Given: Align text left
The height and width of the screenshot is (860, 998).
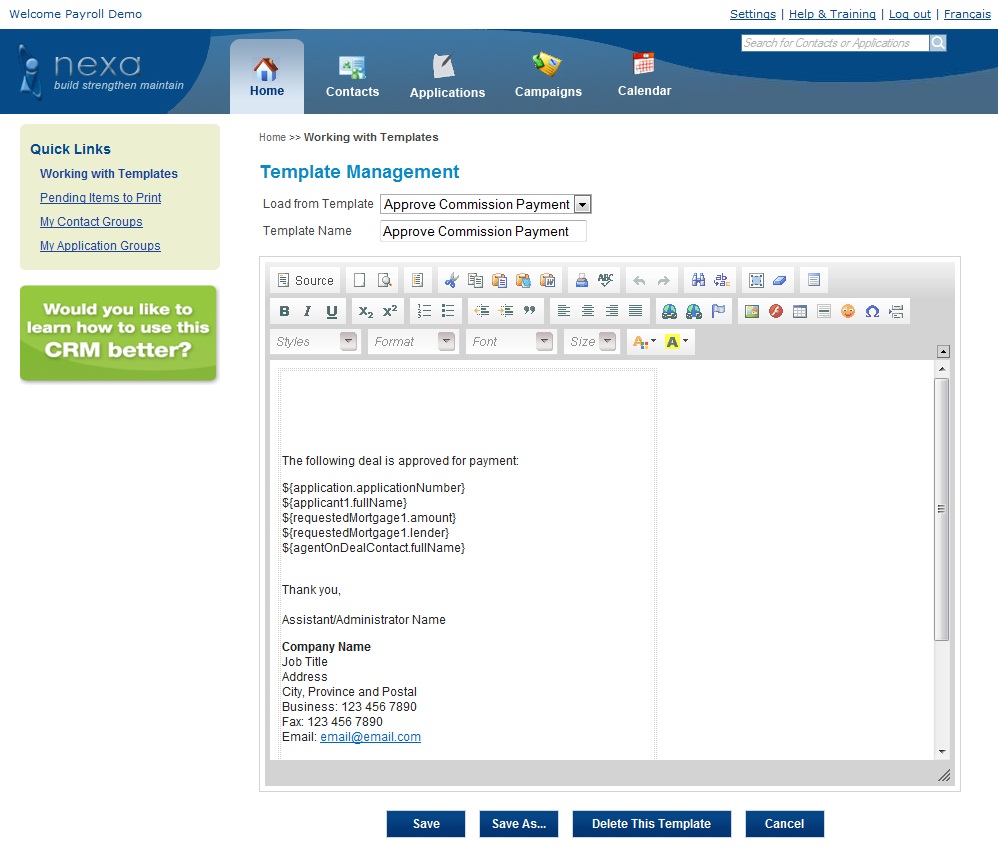Looking at the screenshot, I should point(563,311).
